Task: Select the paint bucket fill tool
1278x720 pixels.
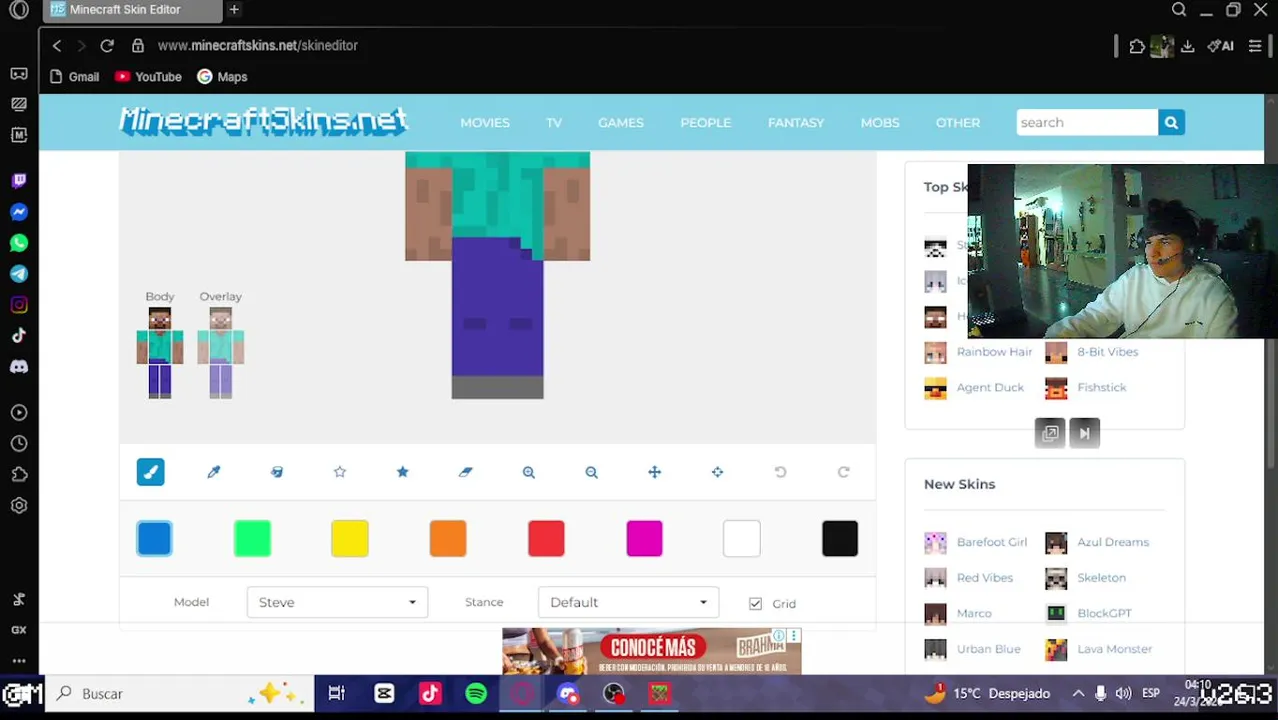Action: pos(277,472)
